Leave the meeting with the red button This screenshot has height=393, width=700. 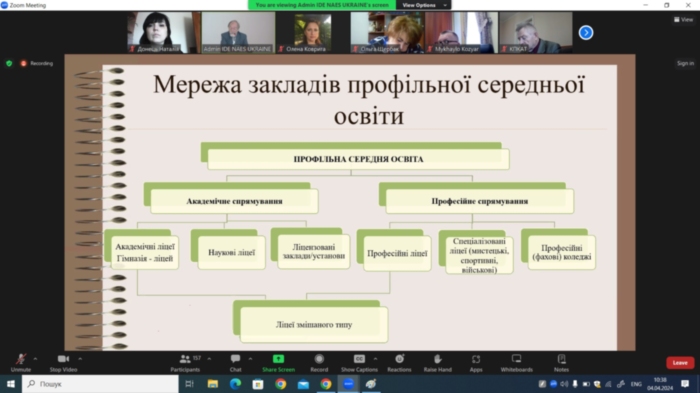point(680,363)
